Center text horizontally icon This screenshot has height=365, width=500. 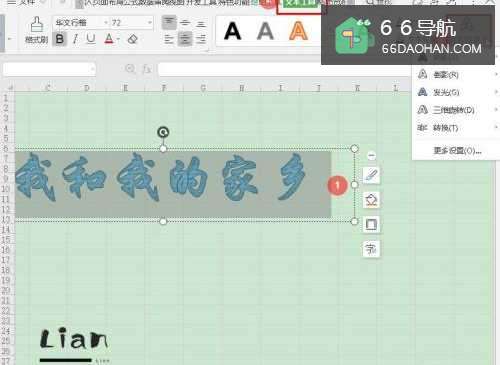point(185,39)
